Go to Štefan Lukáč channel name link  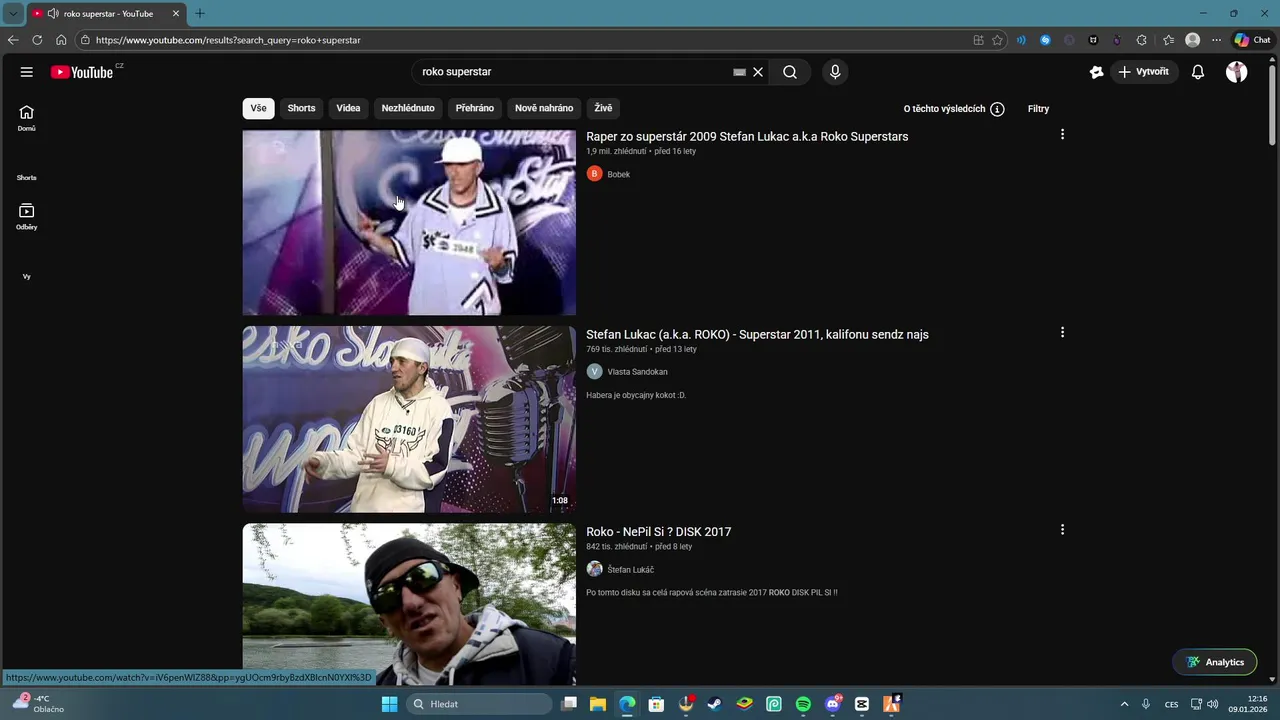pos(630,570)
